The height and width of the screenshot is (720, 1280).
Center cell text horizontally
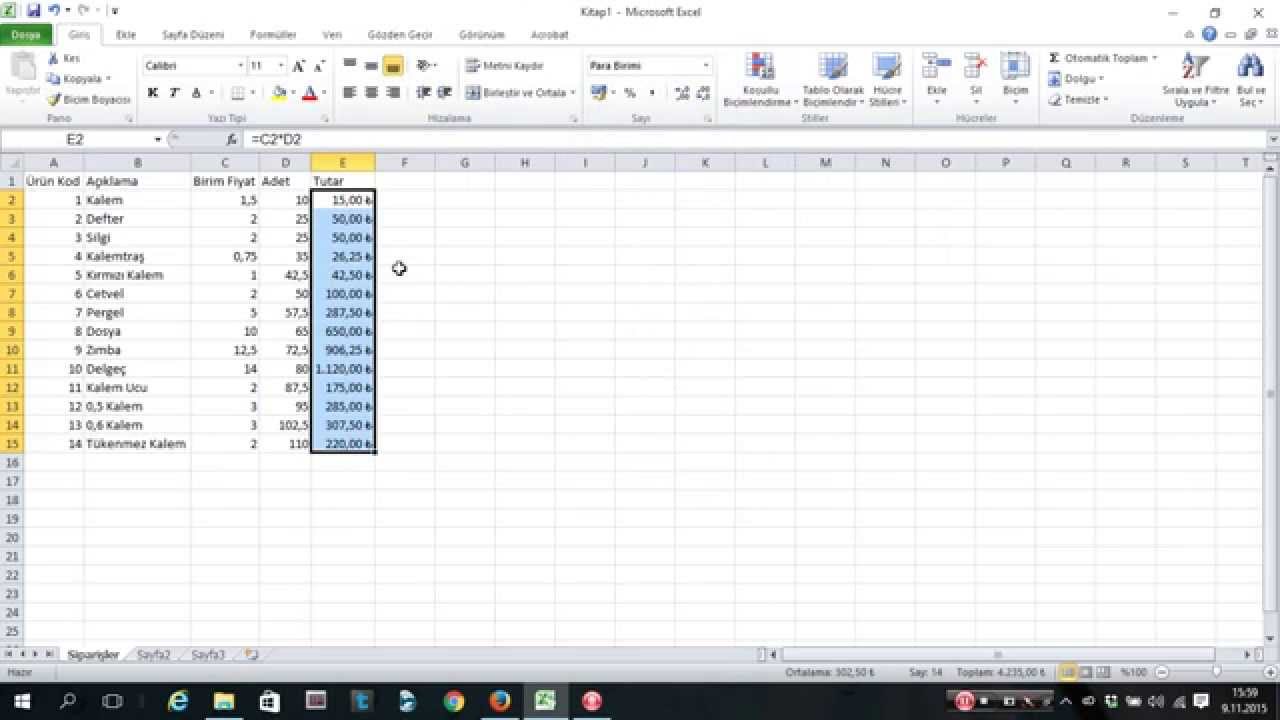click(371, 92)
